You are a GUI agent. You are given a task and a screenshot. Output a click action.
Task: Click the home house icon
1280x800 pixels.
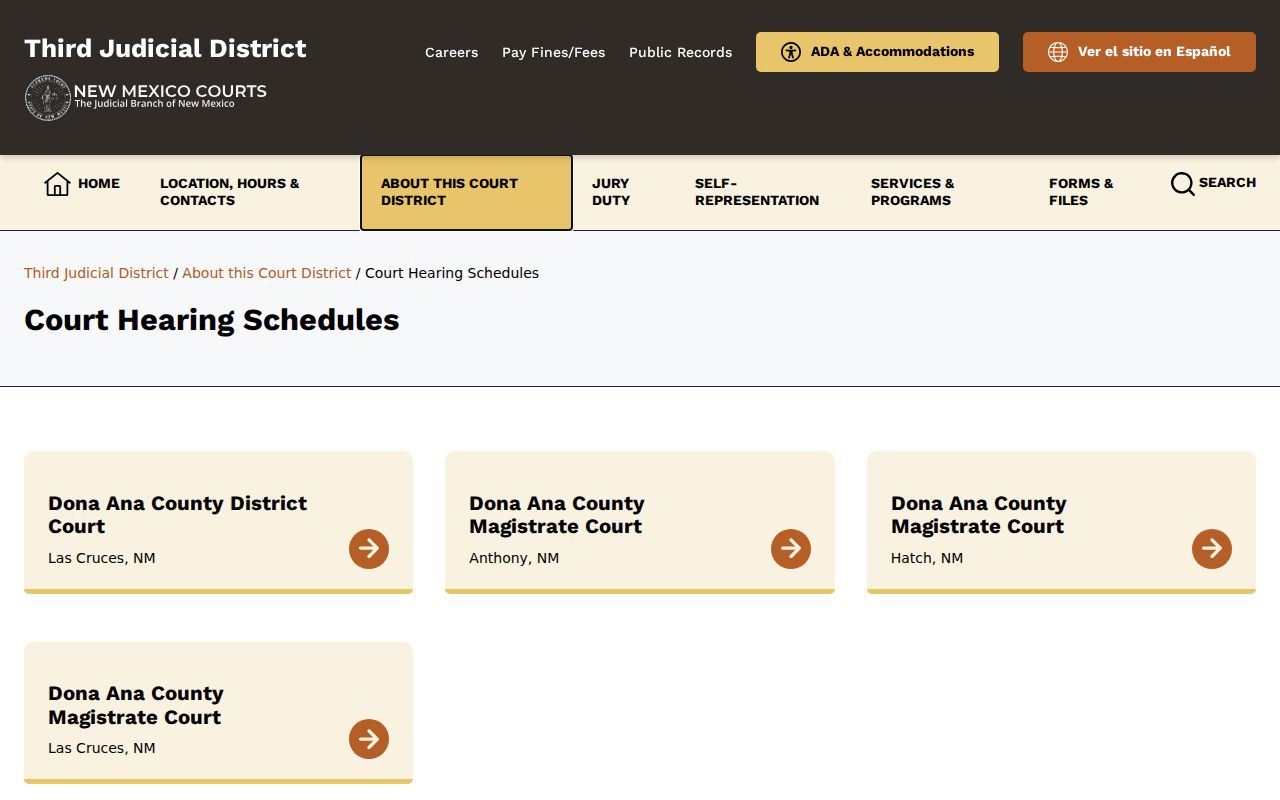[57, 184]
